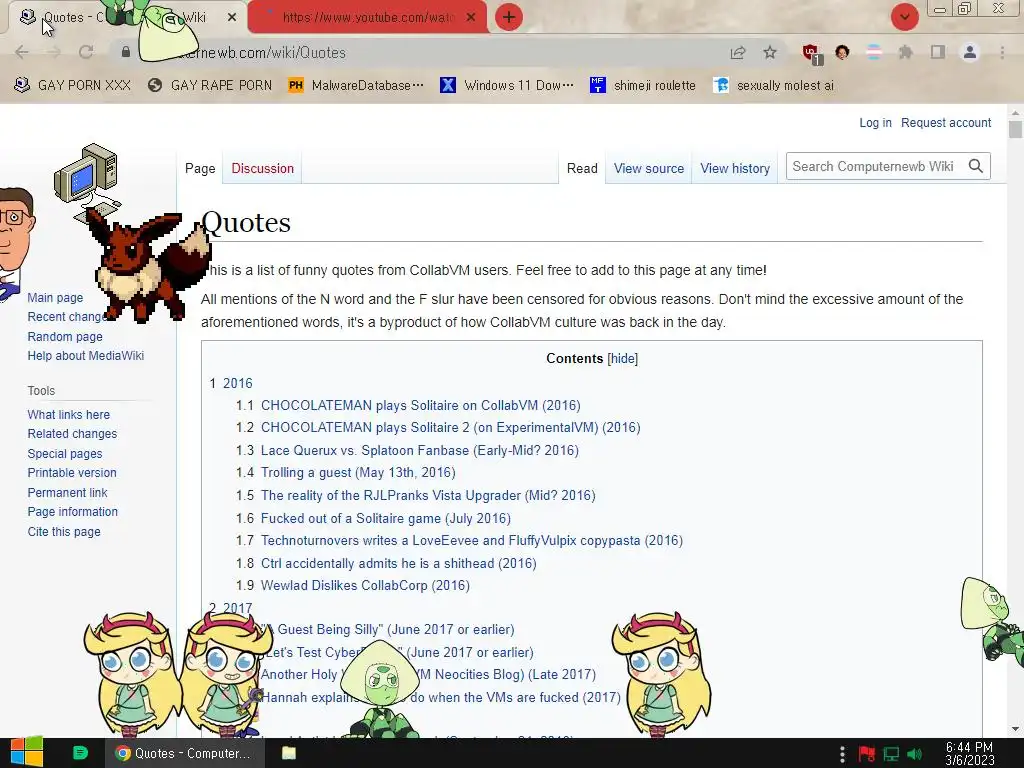Open the Windows 11 Dow… bookmark

pos(507,86)
